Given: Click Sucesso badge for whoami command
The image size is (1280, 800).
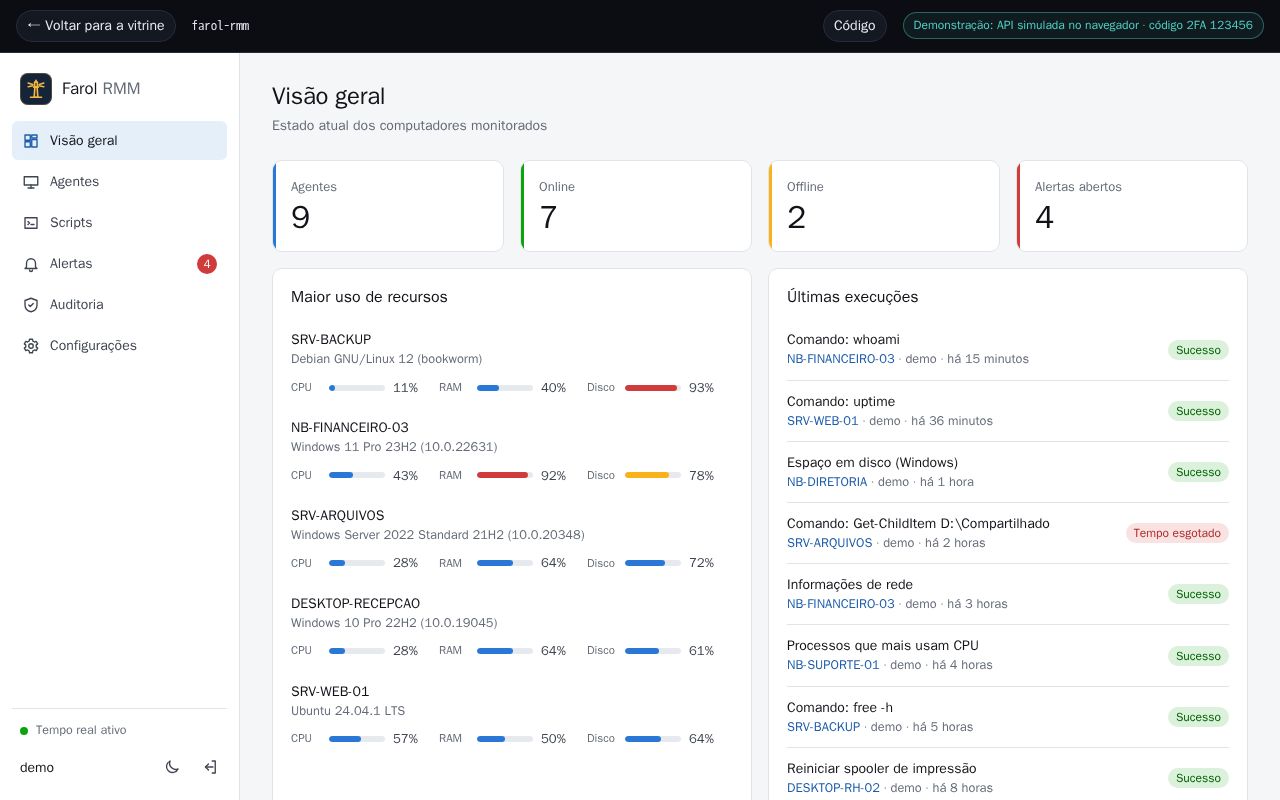Looking at the screenshot, I should click(1198, 350).
